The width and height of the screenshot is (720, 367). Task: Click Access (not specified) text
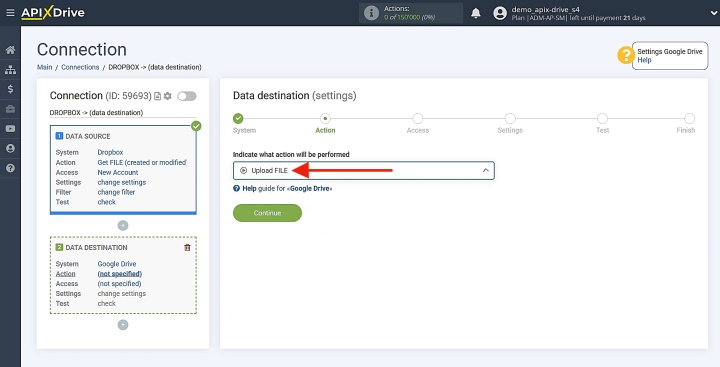[x=119, y=284]
